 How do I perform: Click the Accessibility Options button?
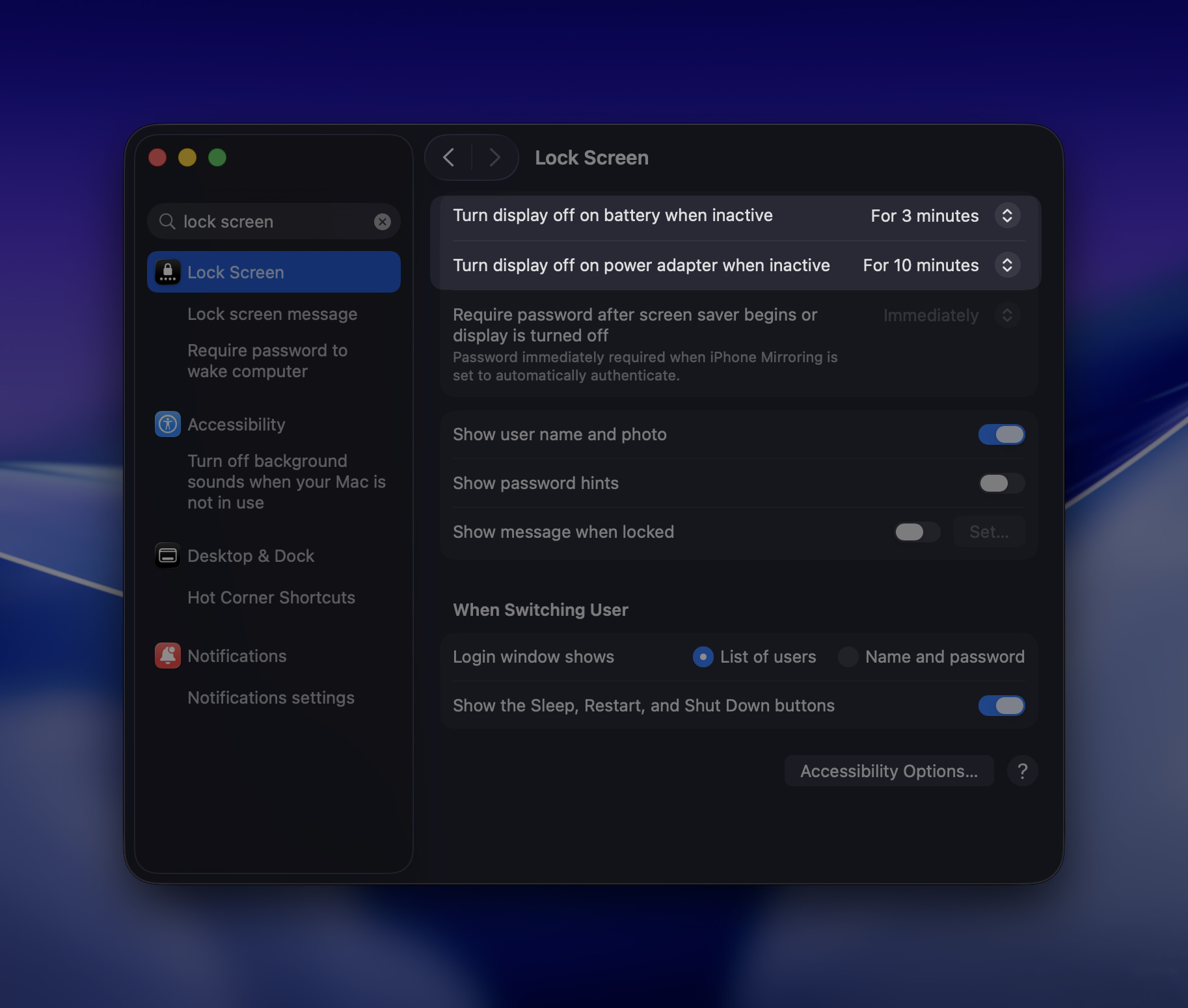(x=889, y=771)
